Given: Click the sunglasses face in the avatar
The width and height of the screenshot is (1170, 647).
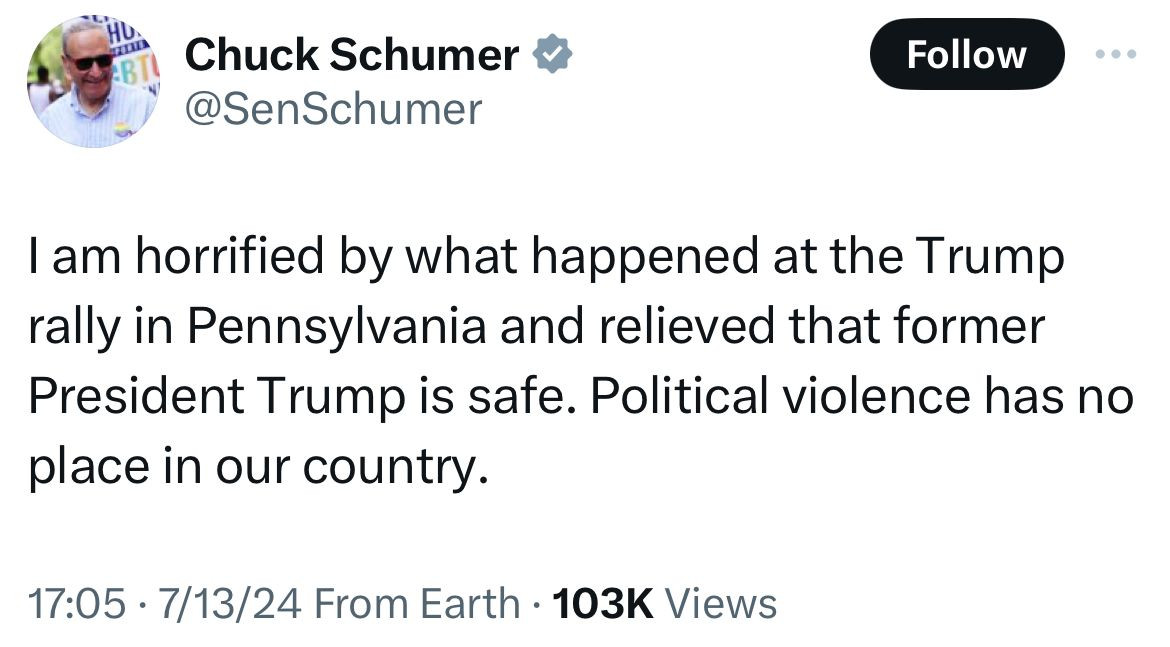Looking at the screenshot, I should pos(92,60).
